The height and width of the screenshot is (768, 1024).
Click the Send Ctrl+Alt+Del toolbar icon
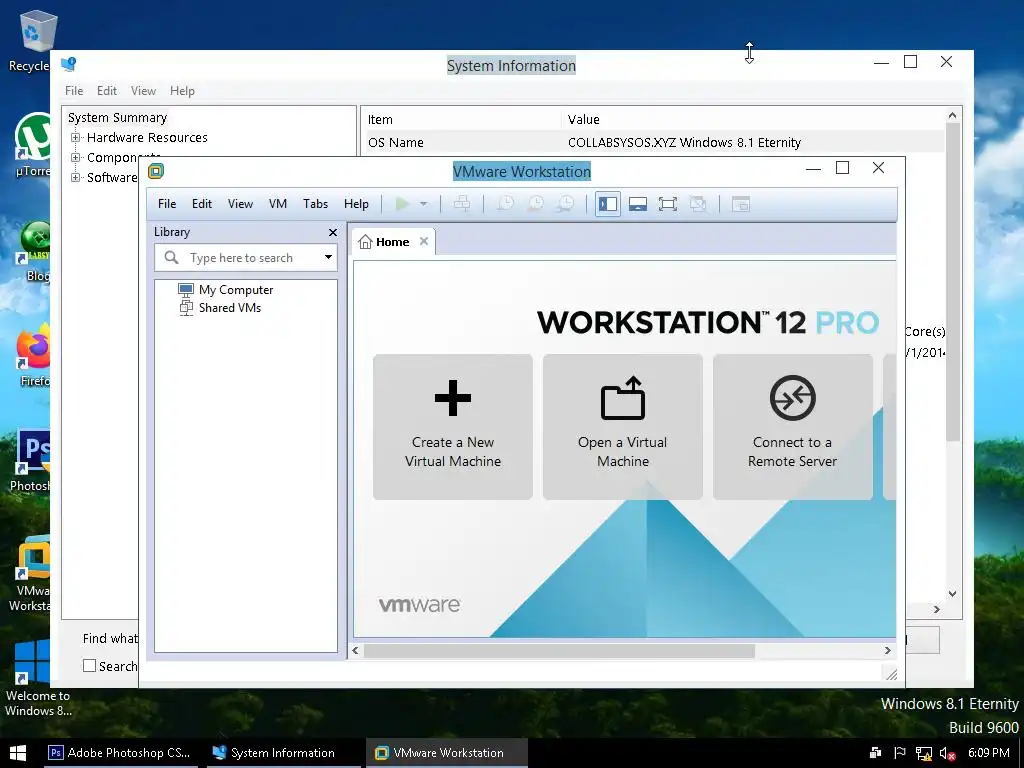tap(462, 204)
